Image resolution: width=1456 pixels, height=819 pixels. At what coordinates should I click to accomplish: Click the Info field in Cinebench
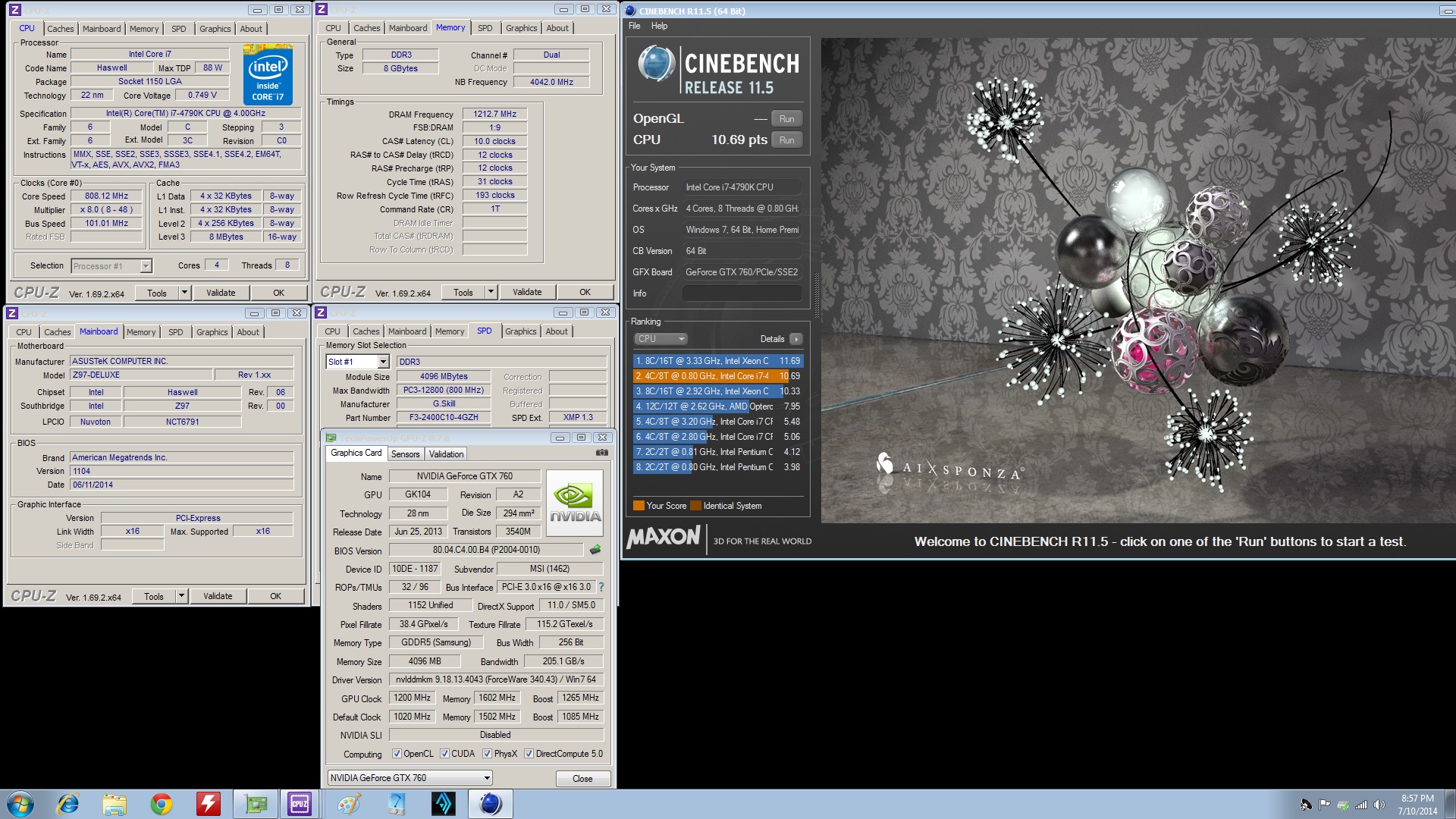[742, 293]
